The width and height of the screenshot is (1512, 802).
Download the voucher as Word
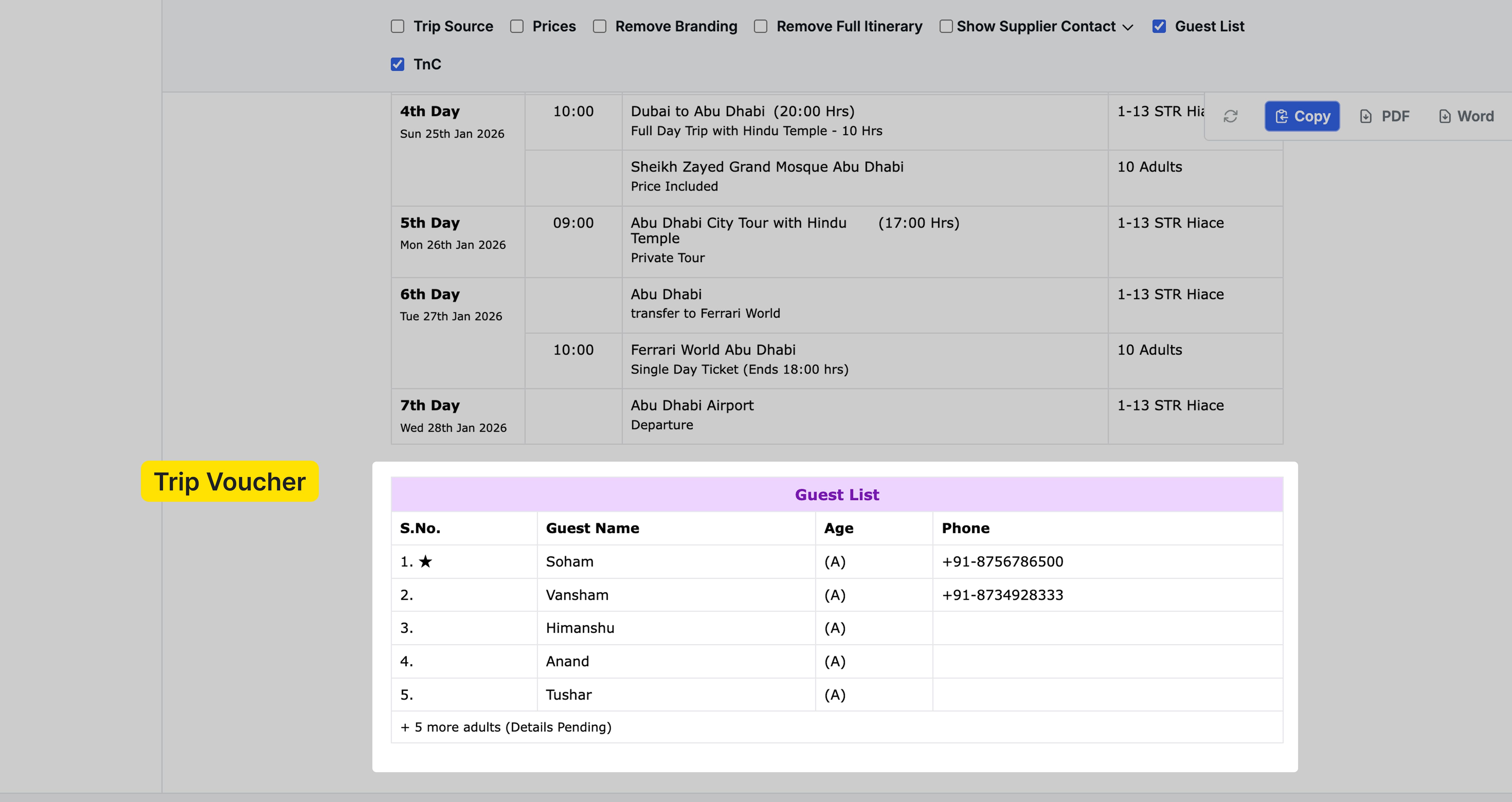[x=1466, y=116]
